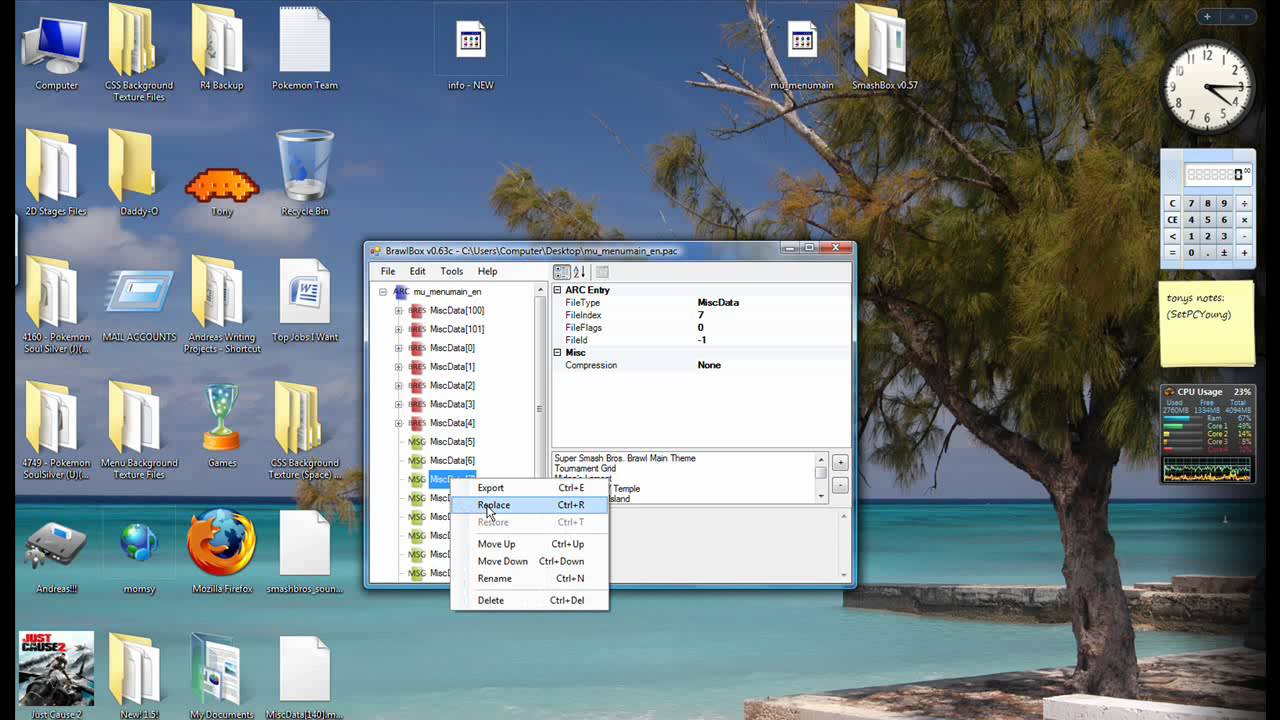Expand the MiscData[2] tree node
The height and width of the screenshot is (720, 1280).
pyautogui.click(x=398, y=386)
